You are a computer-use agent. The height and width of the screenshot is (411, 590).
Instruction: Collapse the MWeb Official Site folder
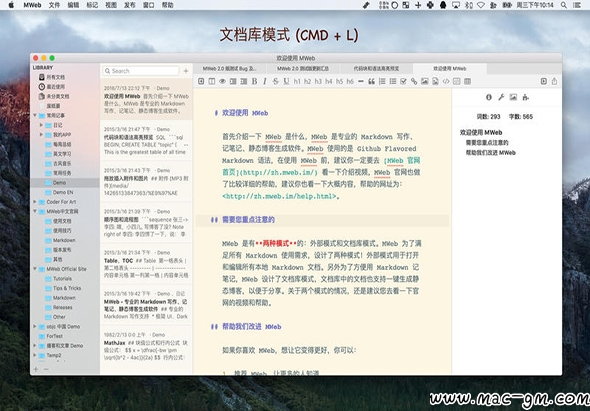click(x=35, y=269)
